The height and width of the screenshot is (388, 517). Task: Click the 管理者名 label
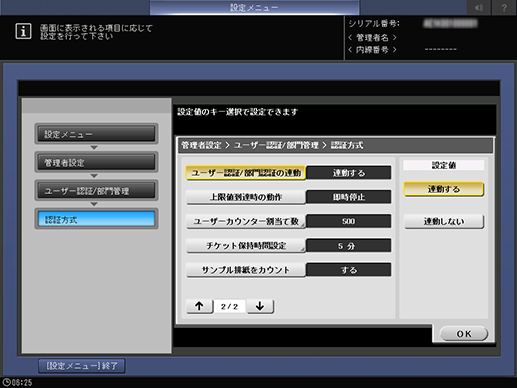tap(372, 37)
